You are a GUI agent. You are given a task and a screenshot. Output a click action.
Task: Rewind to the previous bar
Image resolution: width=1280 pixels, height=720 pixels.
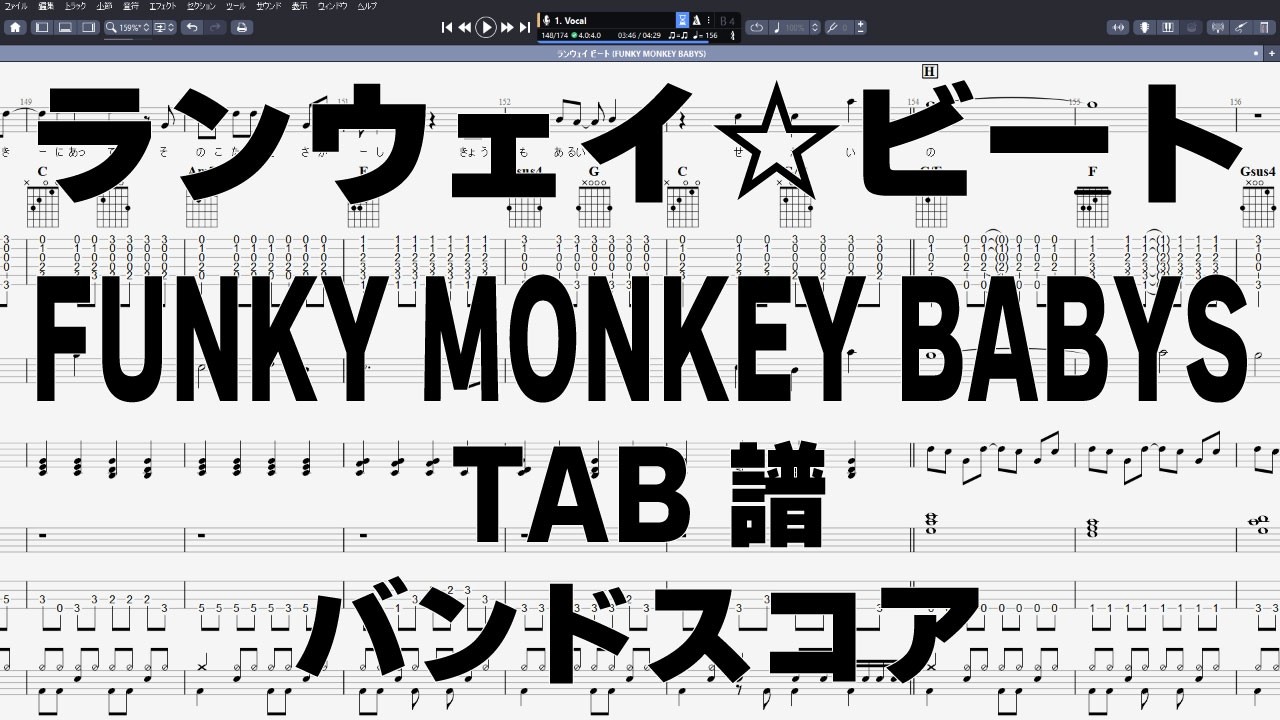[465, 27]
